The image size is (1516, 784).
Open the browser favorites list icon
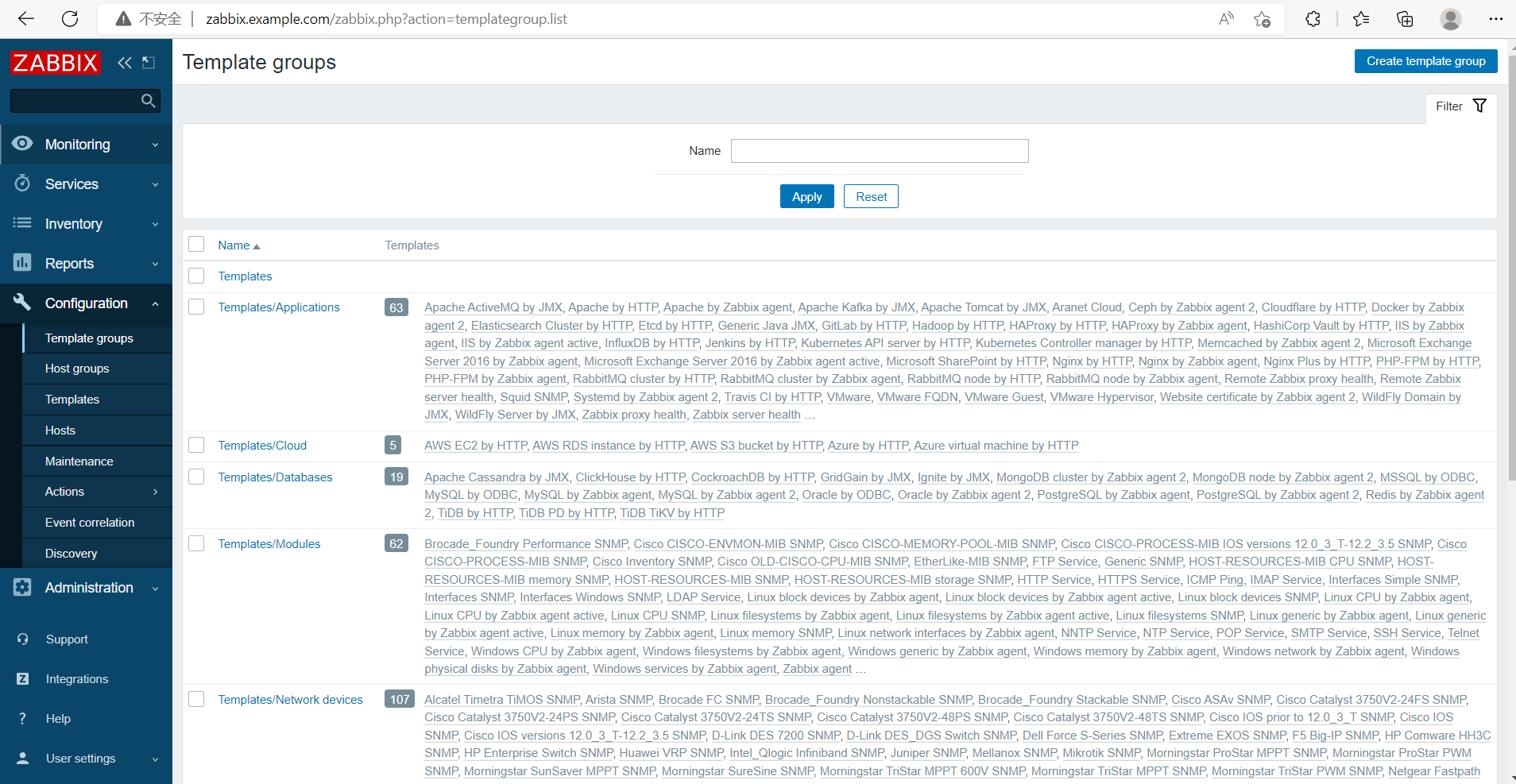(1361, 19)
